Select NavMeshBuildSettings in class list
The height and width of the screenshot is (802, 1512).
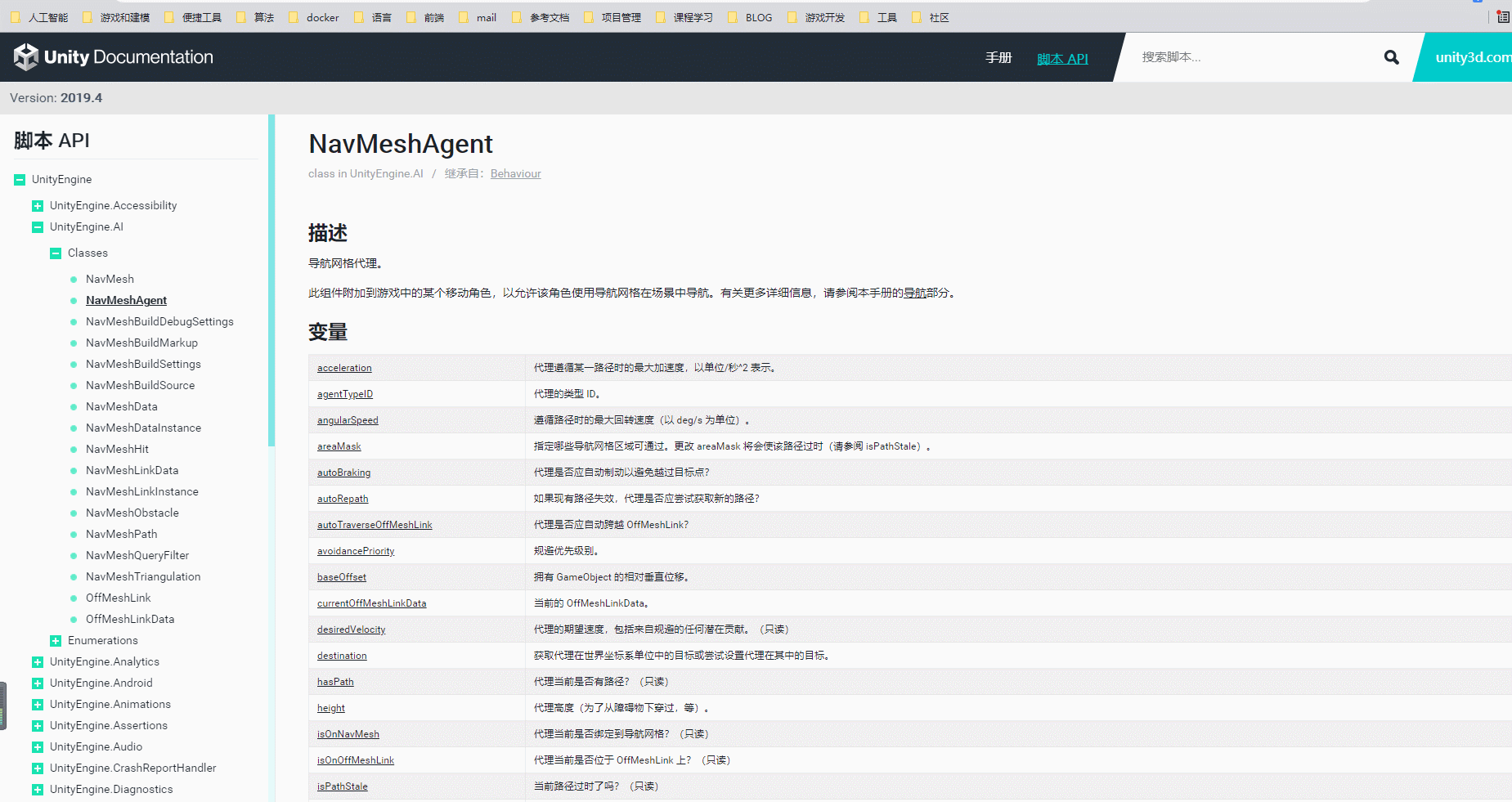click(143, 364)
